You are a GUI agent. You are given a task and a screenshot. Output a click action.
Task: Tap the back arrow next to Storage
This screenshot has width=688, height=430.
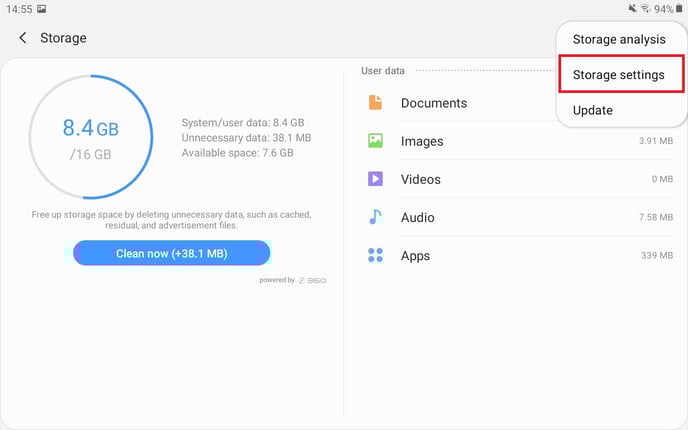[23, 38]
